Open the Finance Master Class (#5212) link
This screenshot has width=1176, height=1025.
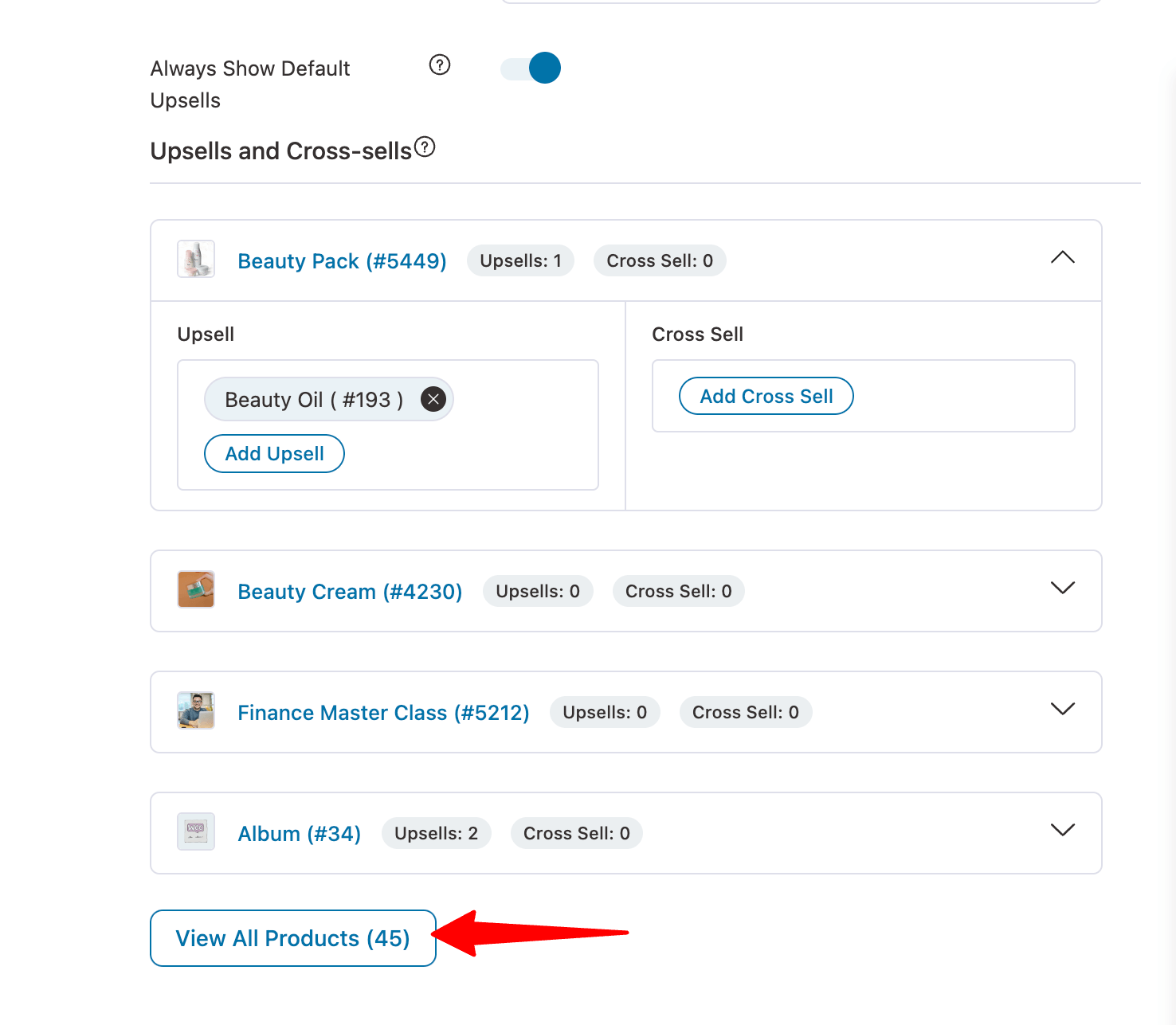click(383, 713)
